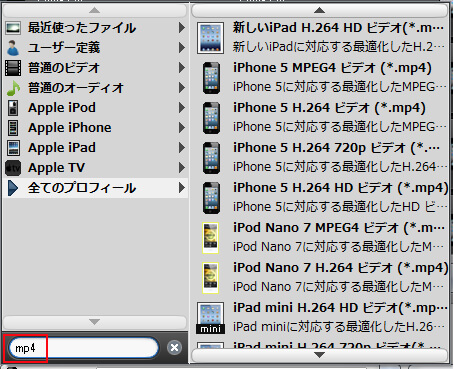Expand the Apple iPod submenu arrow
The height and width of the screenshot is (369, 454).
[x=181, y=108]
